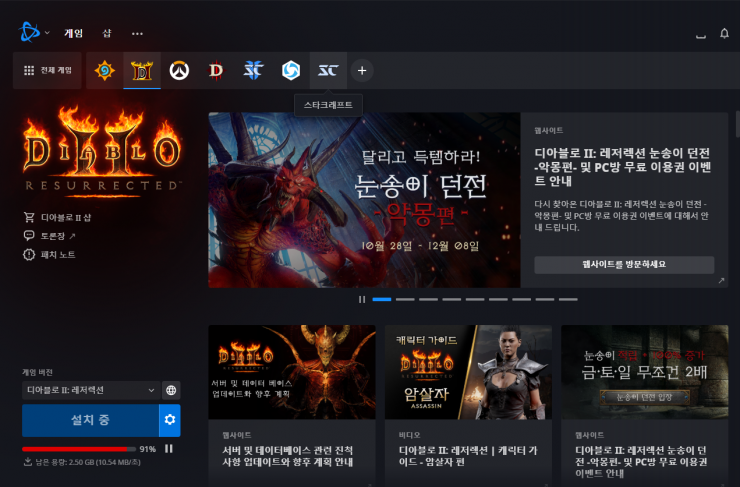Show notifications via bell icon
This screenshot has width=740, height=487.
tap(724, 34)
